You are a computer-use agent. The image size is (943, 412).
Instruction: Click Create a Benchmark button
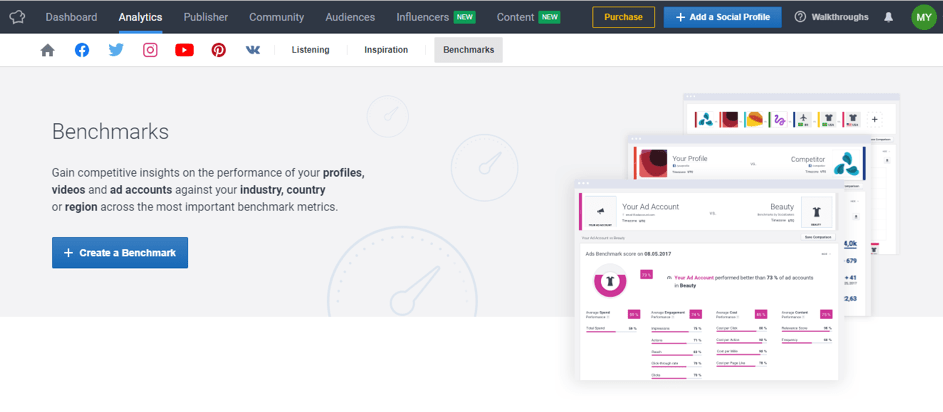120,253
